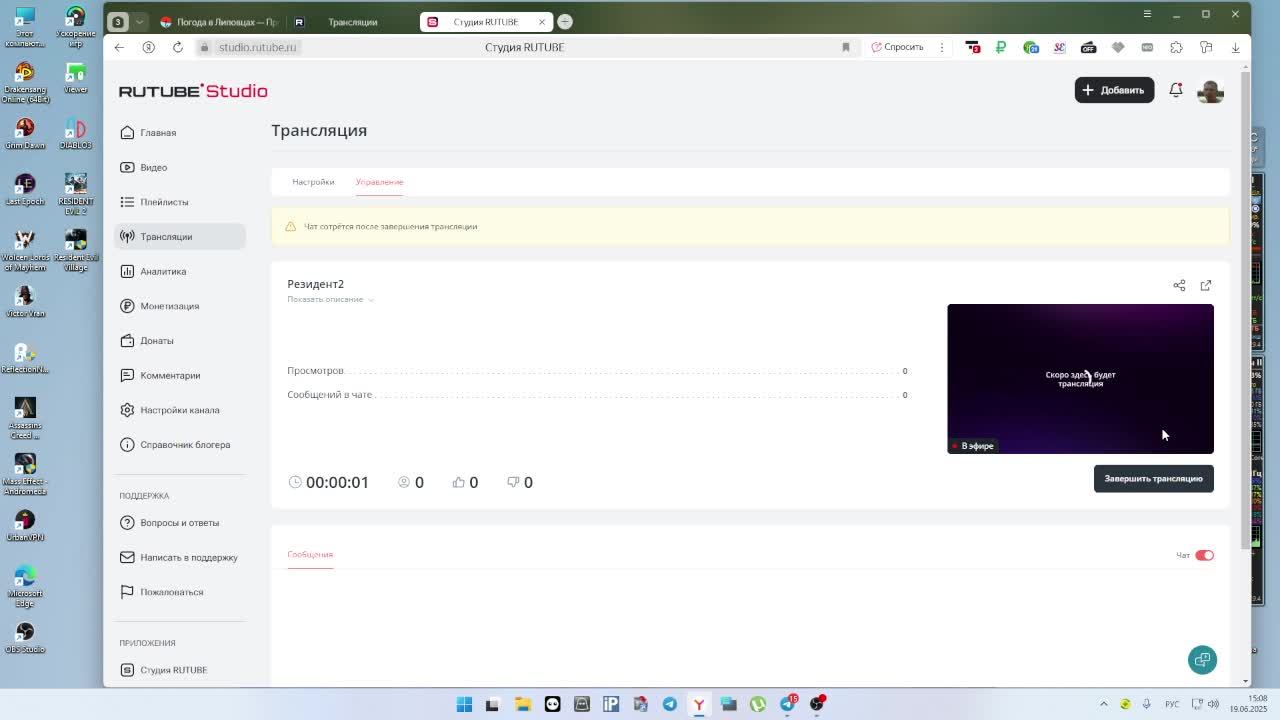Viewport: 1280px width, 720px height.
Task: Click the RUTUBE Studio logo
Action: point(193,91)
